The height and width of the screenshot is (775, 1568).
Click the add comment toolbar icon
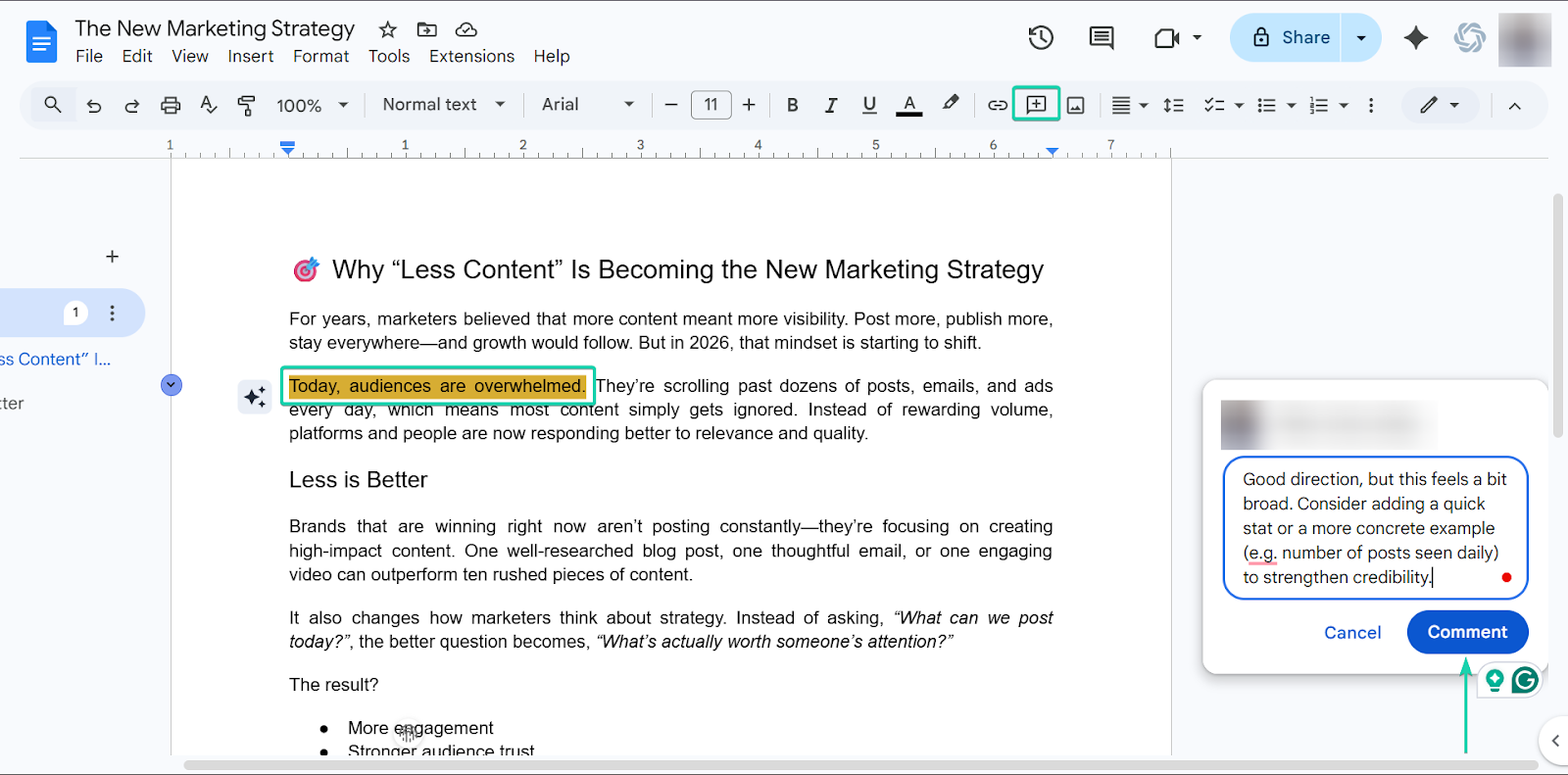pyautogui.click(x=1036, y=104)
